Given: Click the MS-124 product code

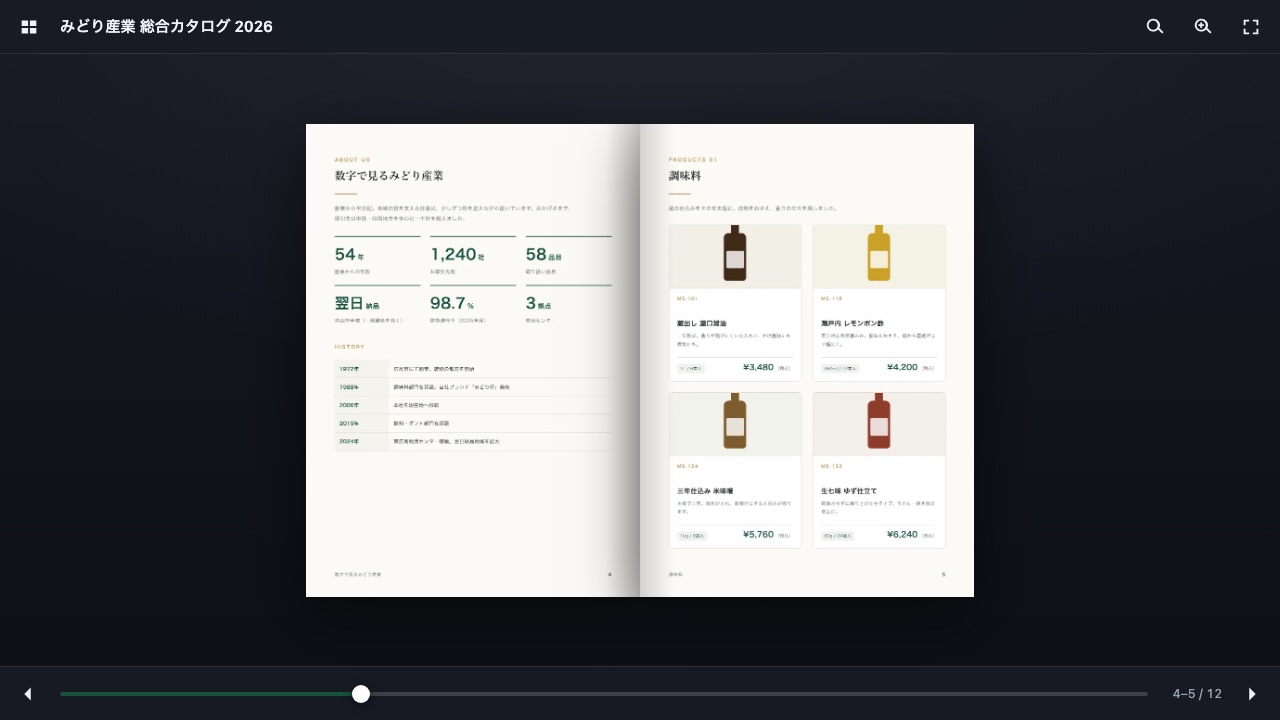Looking at the screenshot, I should point(687,466).
